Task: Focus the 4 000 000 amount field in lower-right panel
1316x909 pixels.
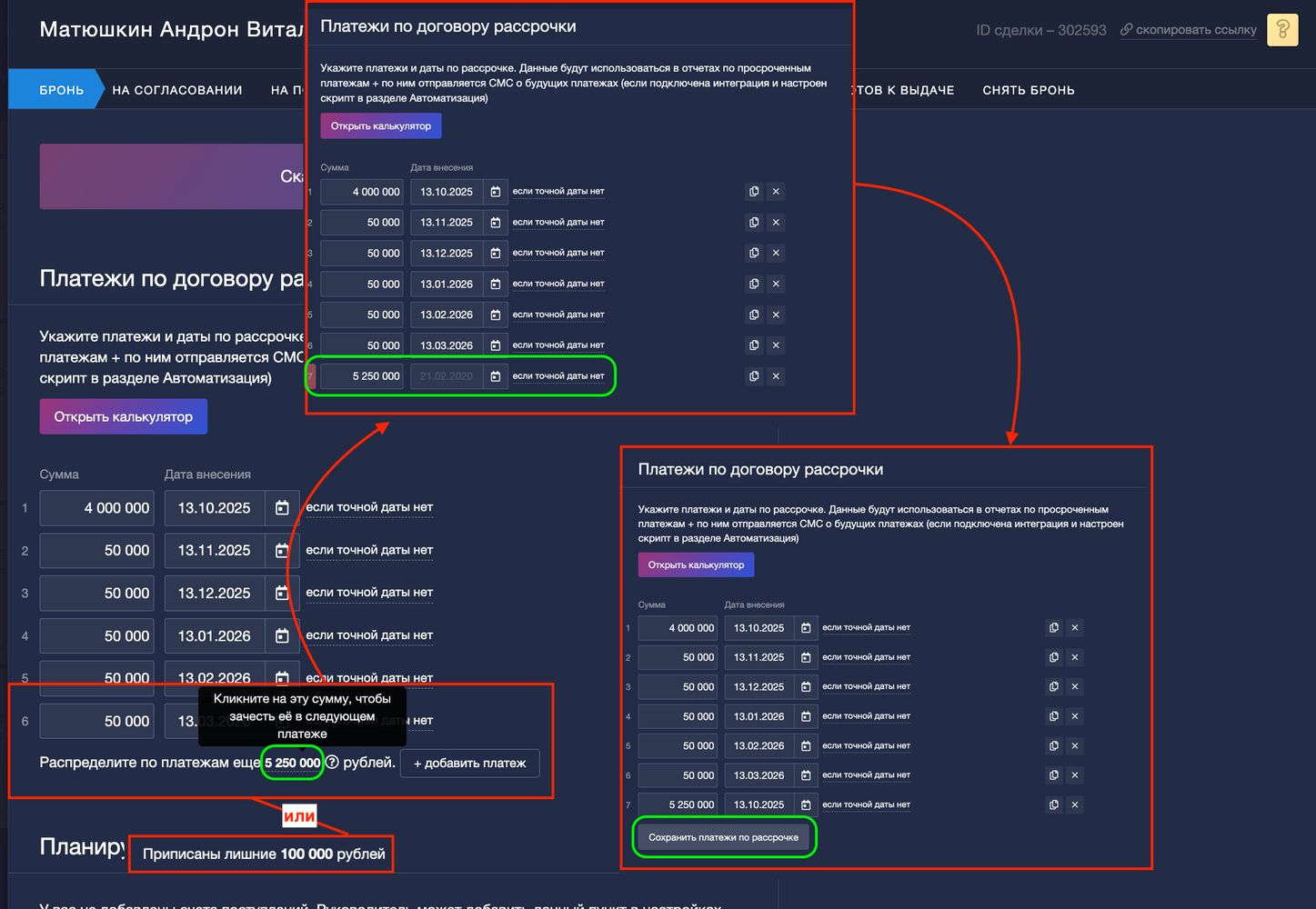Action: point(678,628)
